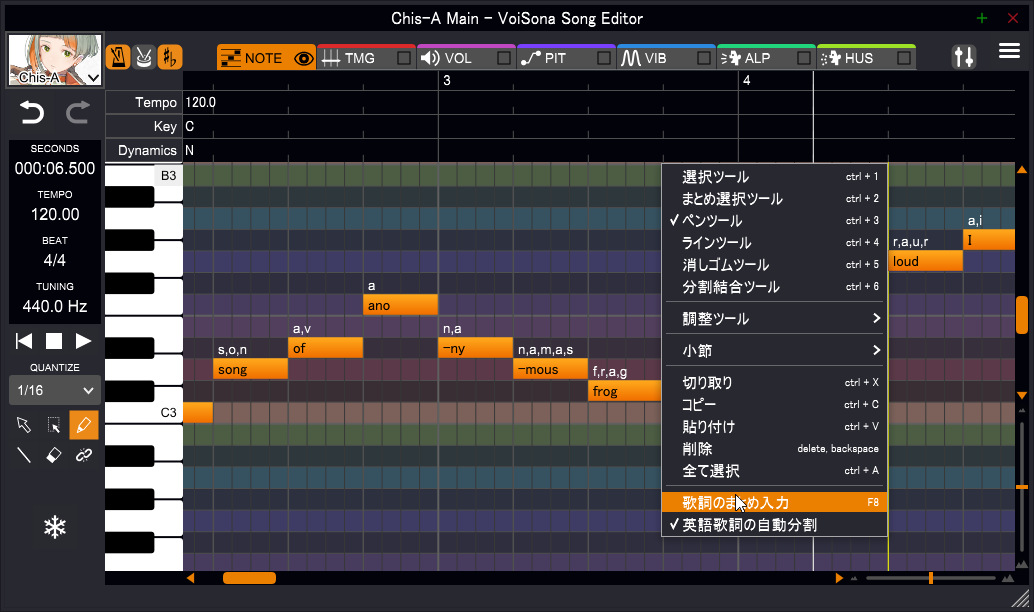Stop playback
Screen dimensions: 1034x612
(x=53, y=341)
